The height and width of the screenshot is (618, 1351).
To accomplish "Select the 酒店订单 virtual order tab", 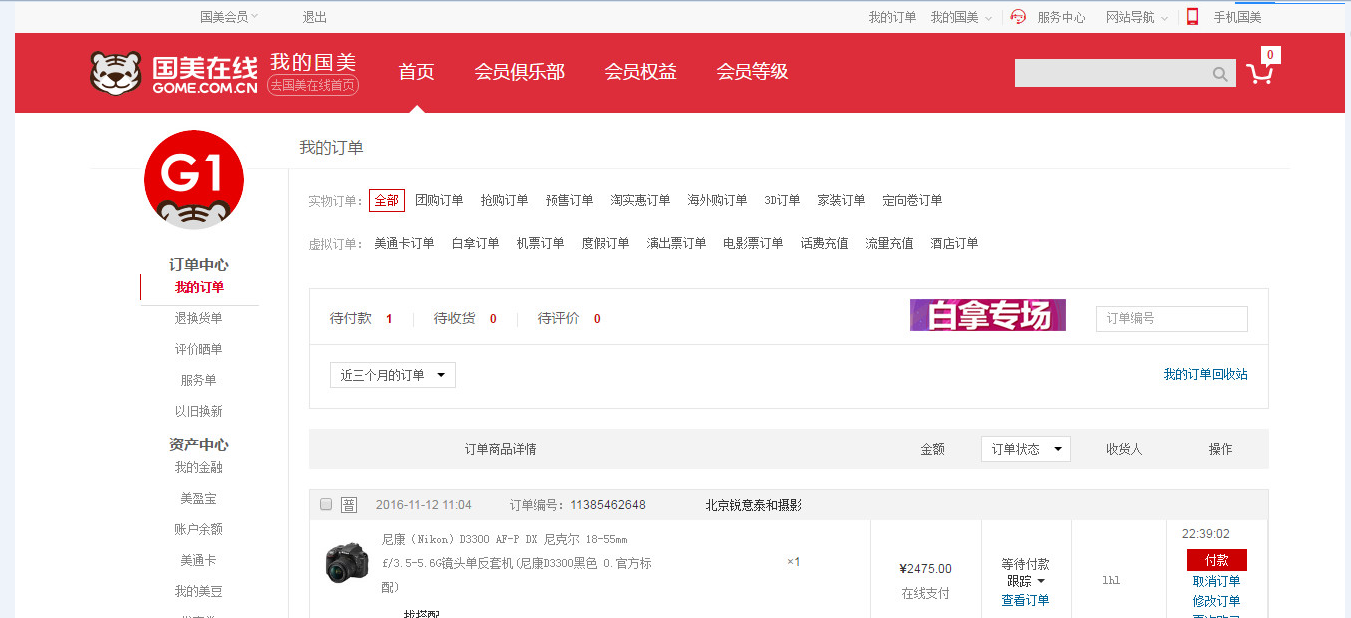I will tap(955, 243).
